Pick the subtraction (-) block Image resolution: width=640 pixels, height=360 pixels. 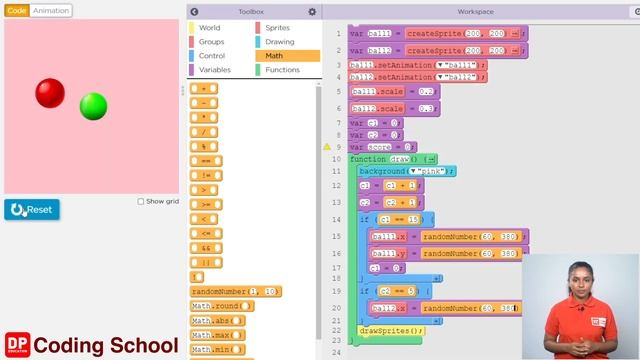click(x=204, y=103)
